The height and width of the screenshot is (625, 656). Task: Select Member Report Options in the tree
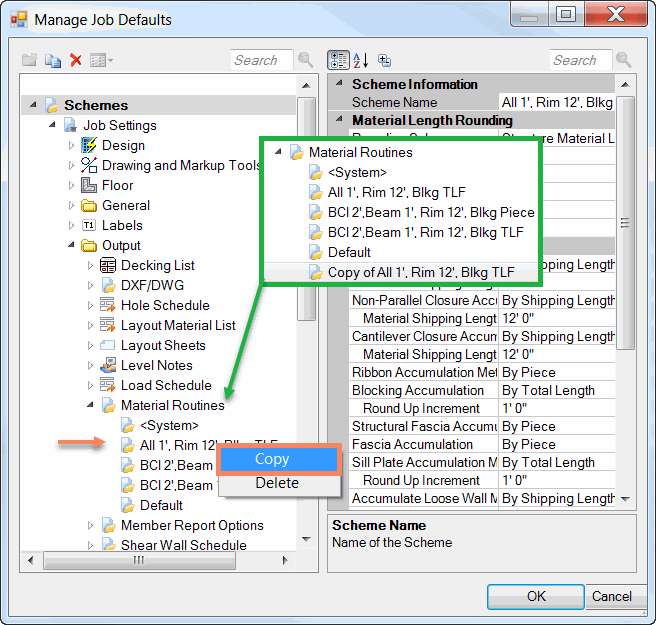192,525
